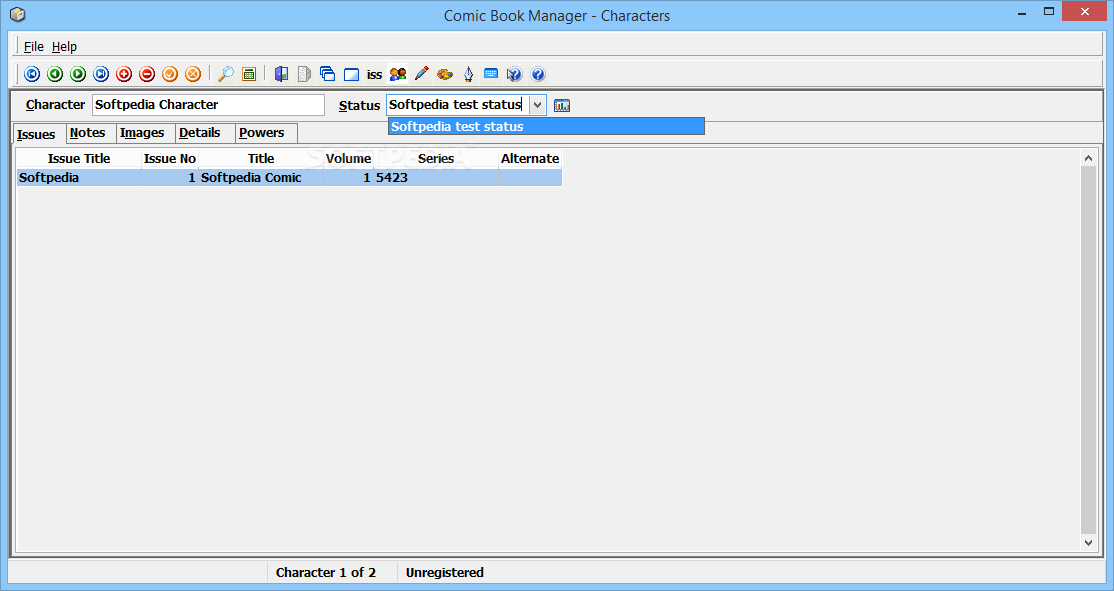Expand the Status dropdown arrow
This screenshot has width=1114, height=591.
pyautogui.click(x=538, y=105)
